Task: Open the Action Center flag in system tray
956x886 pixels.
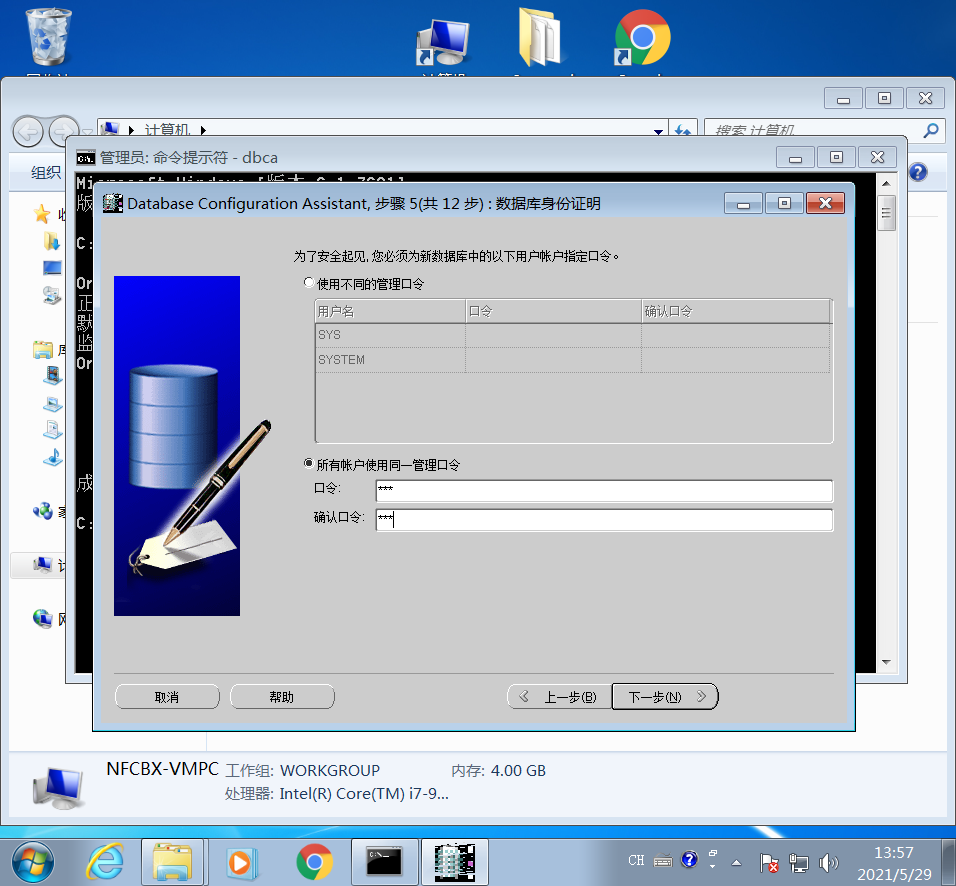Action: tap(768, 860)
